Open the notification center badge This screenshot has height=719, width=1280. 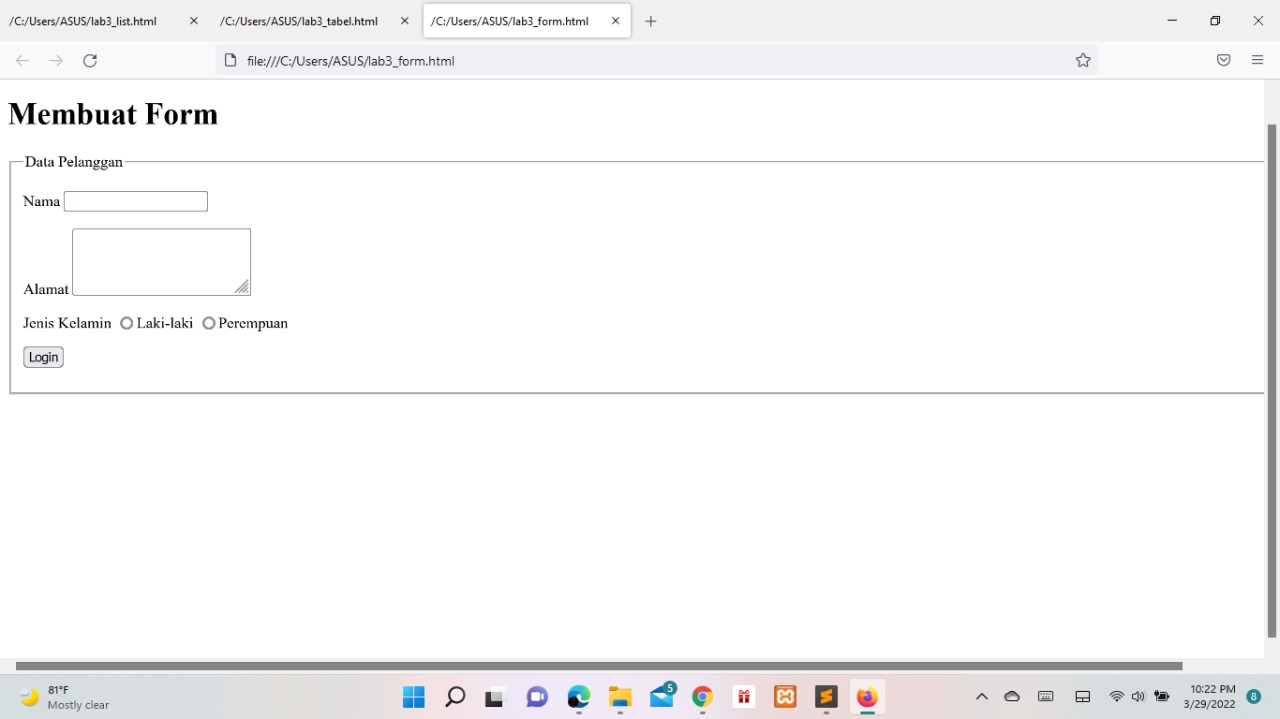(1254, 697)
